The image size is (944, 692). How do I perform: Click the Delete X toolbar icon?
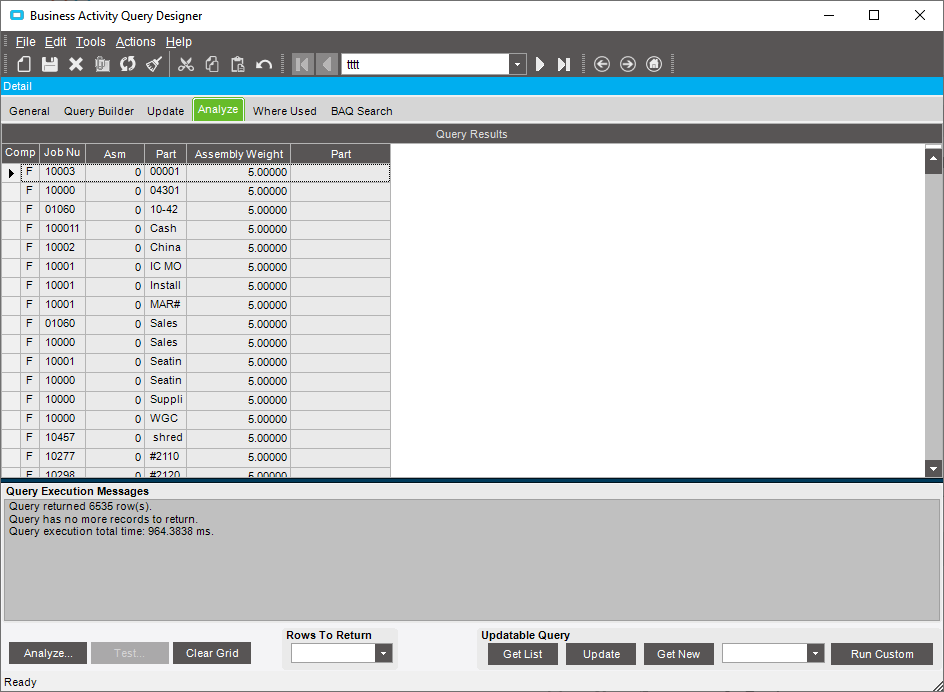[x=76, y=64]
